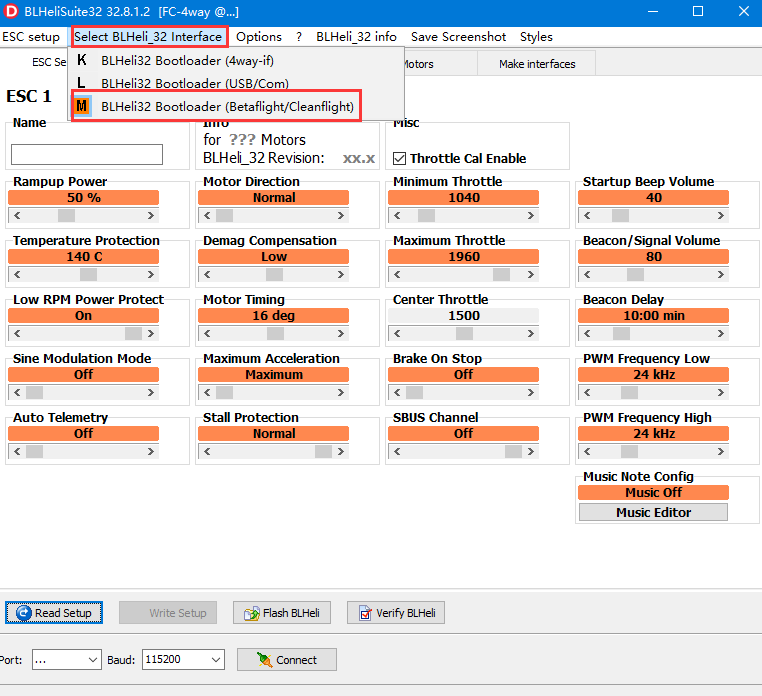The image size is (762, 696).
Task: Decrease SBUS Channel with left arrow
Action: pos(397,452)
